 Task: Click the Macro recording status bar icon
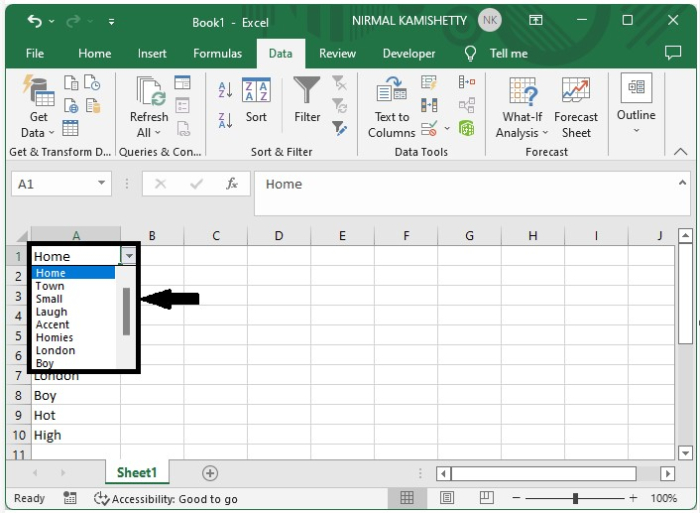(70, 498)
